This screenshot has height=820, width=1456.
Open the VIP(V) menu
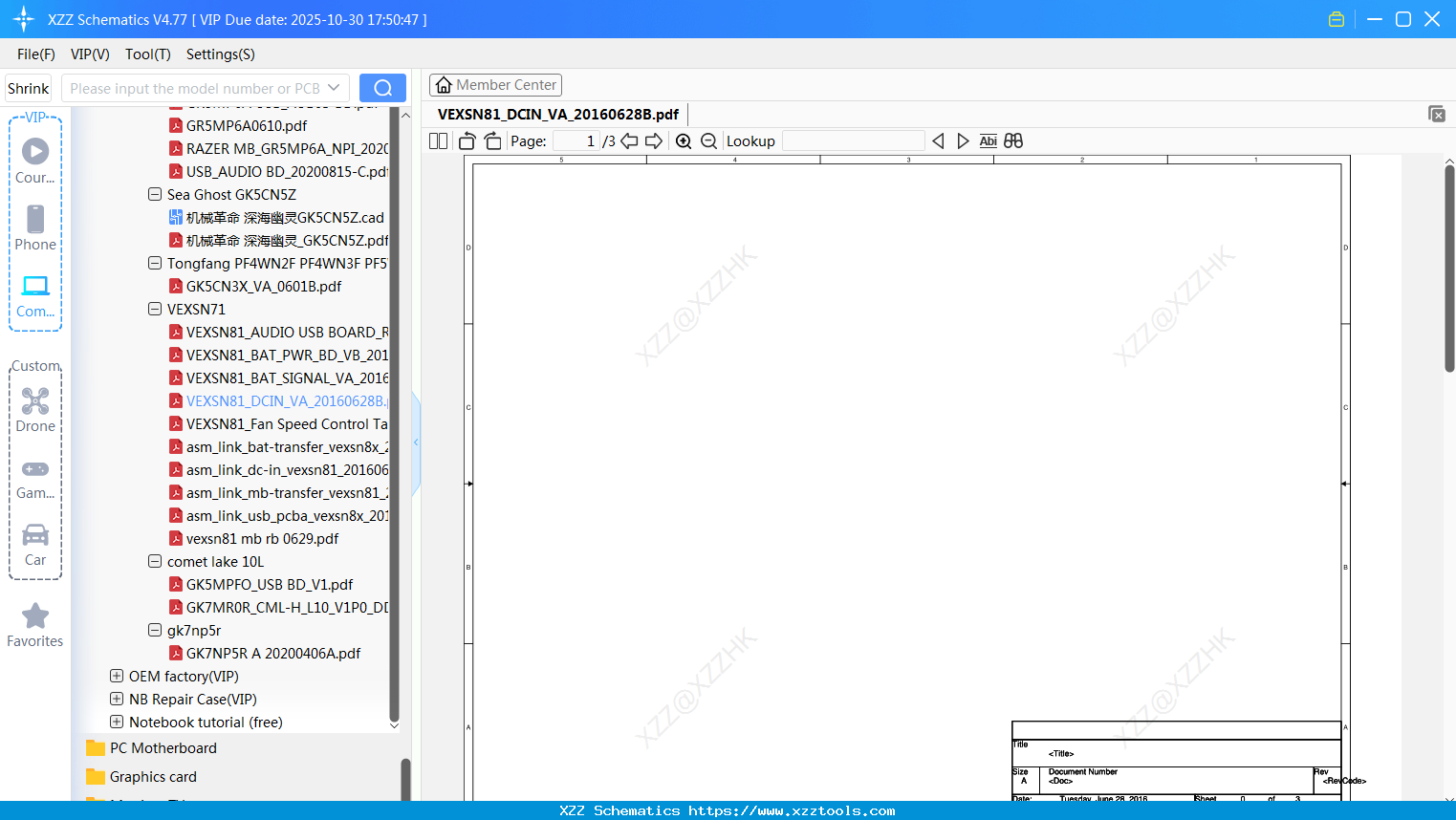[x=90, y=54]
